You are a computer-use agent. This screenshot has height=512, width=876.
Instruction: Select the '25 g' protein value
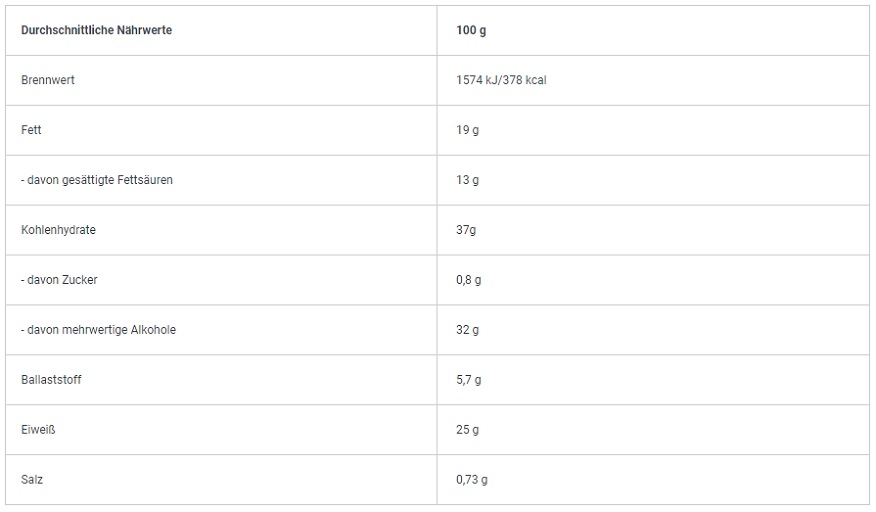click(468, 430)
